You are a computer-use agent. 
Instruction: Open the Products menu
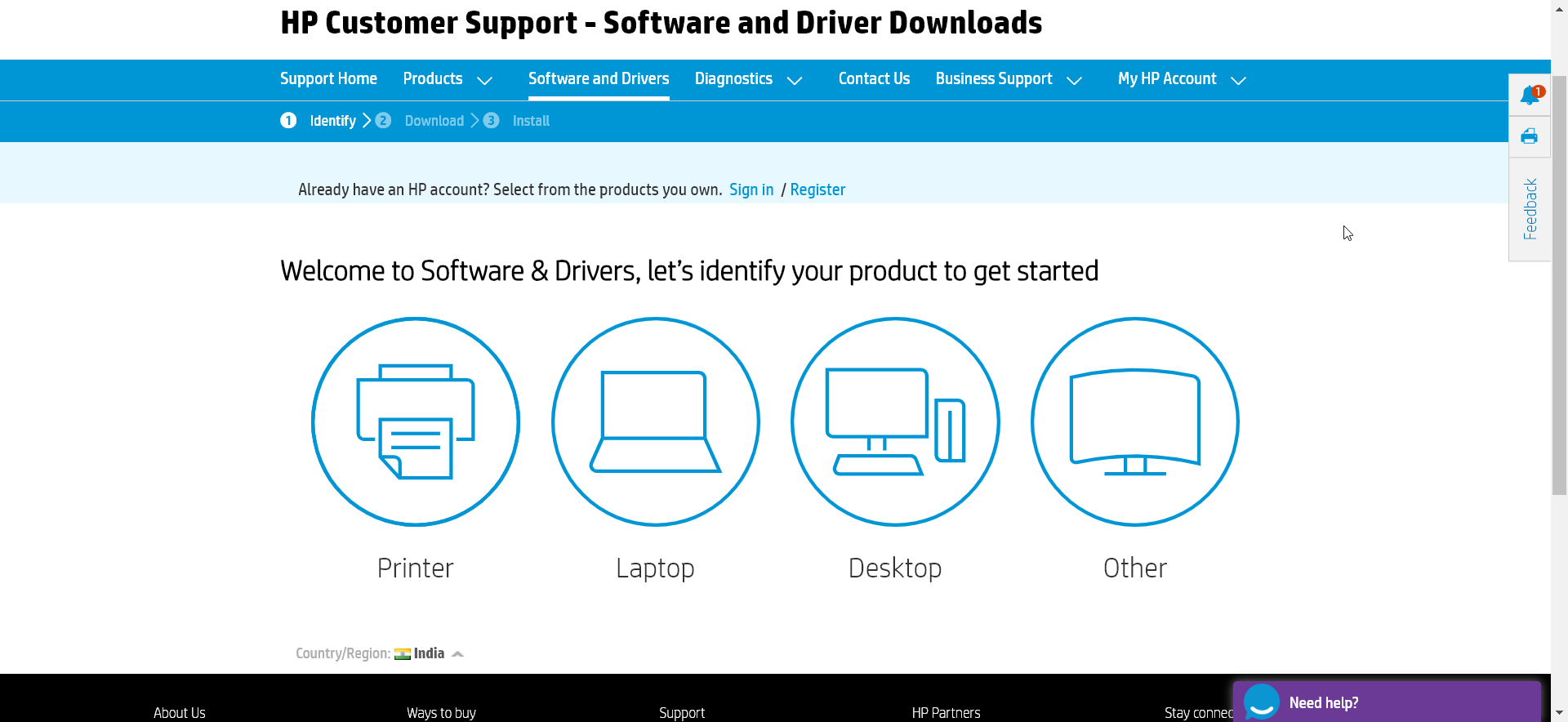[x=433, y=79]
